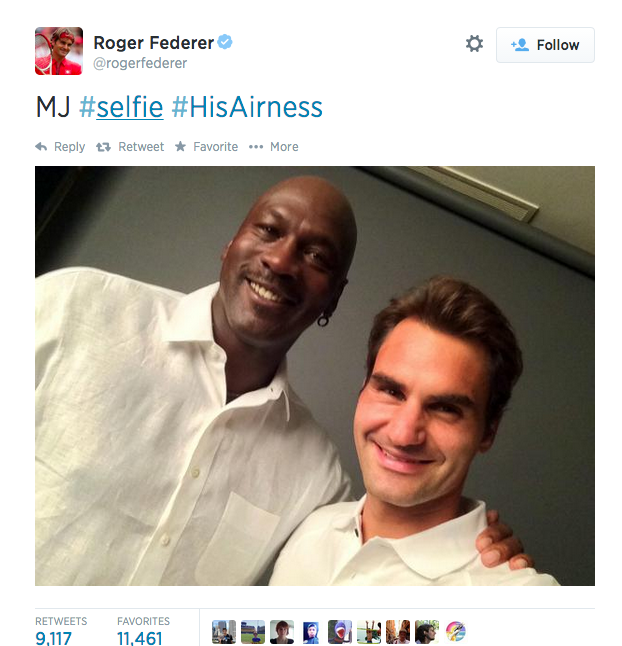
Task: Open the @rogerfederer handle link
Action: pyautogui.click(x=140, y=63)
